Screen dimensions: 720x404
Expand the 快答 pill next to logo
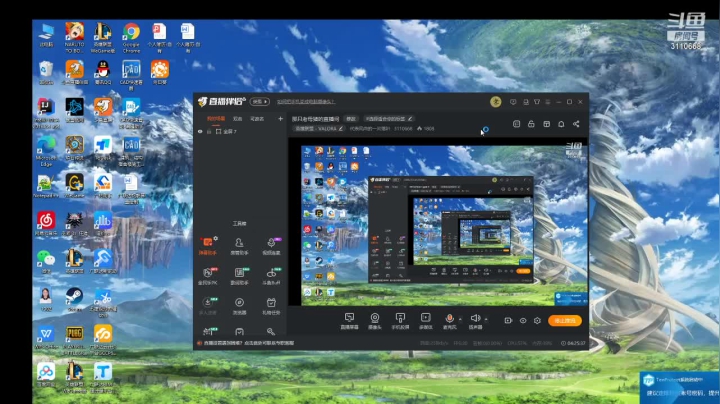click(259, 101)
